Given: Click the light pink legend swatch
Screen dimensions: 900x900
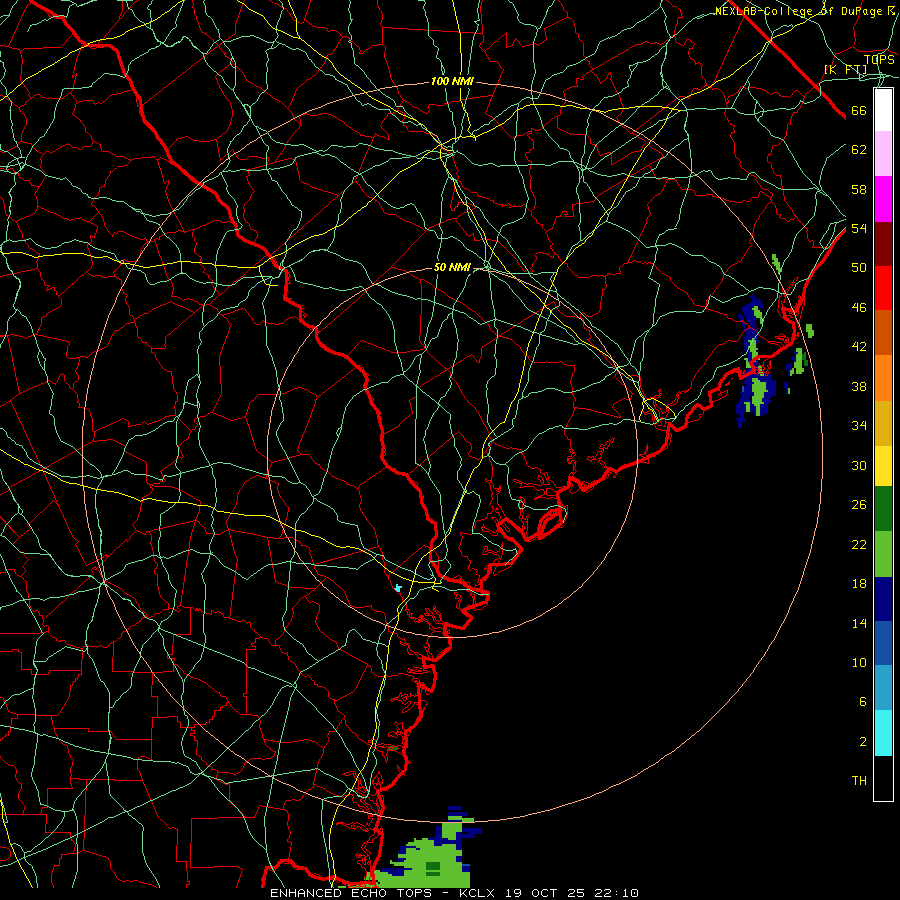Looking at the screenshot, I should (883, 153).
